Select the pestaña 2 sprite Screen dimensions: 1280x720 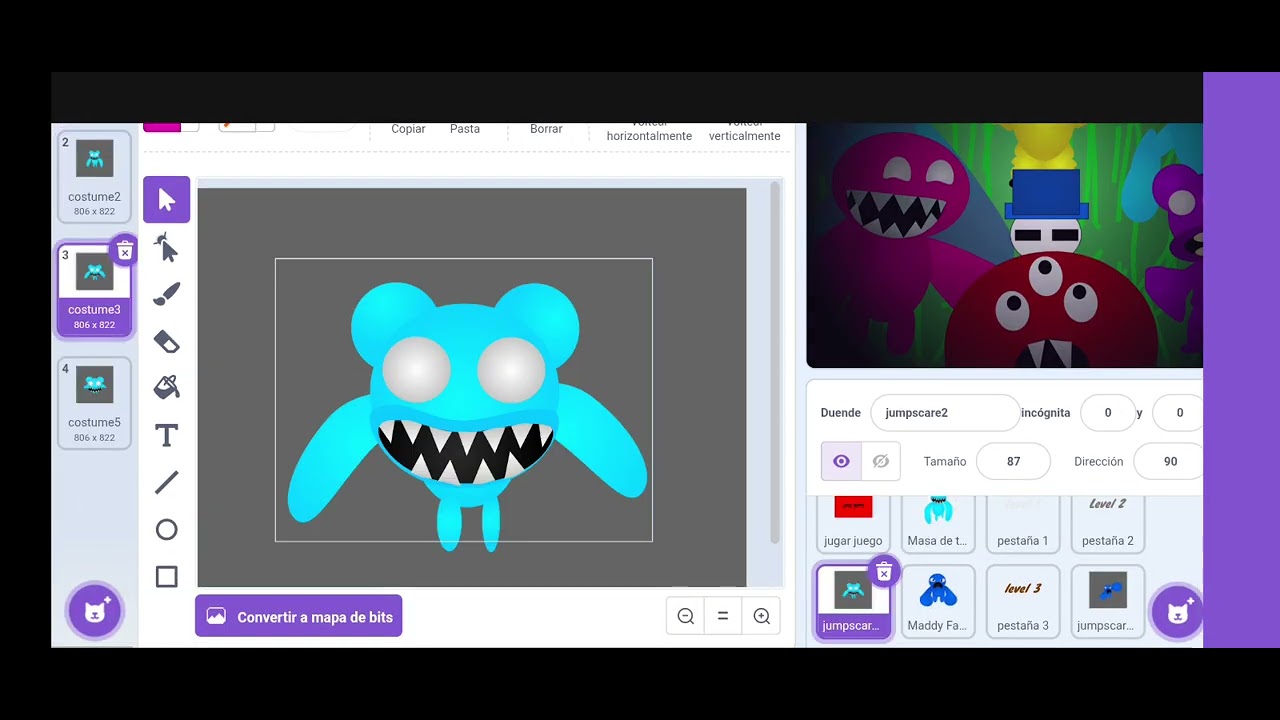coord(1107,522)
